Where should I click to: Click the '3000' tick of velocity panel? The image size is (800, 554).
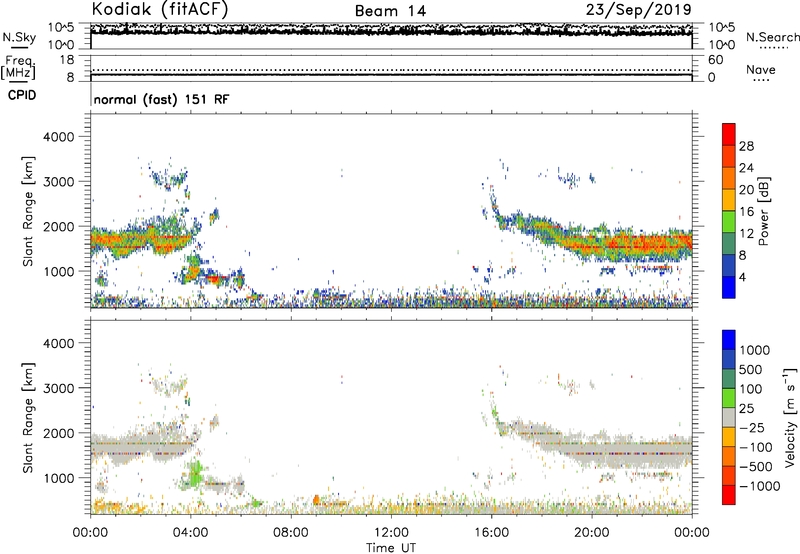59,388
